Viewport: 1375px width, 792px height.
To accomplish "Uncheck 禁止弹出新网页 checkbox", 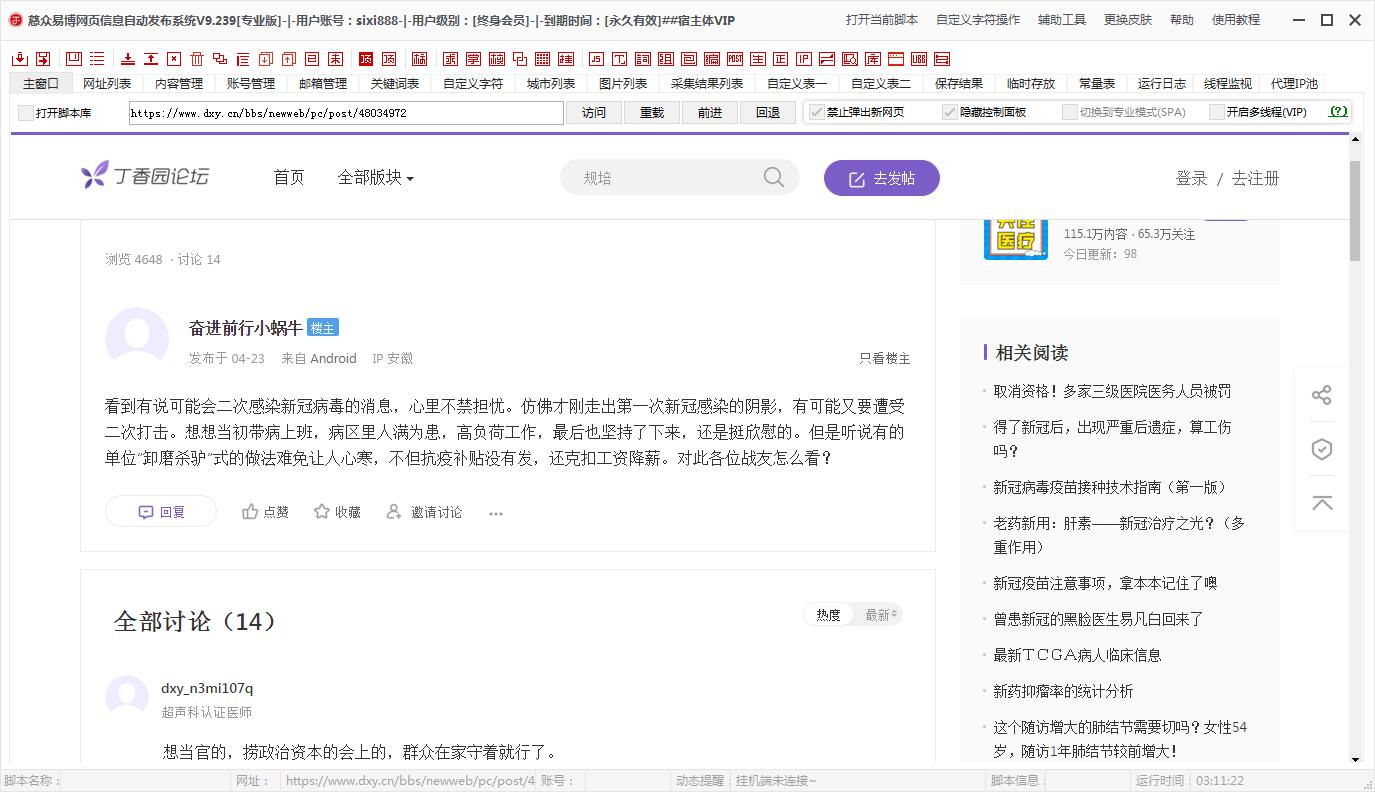I will tap(817, 112).
